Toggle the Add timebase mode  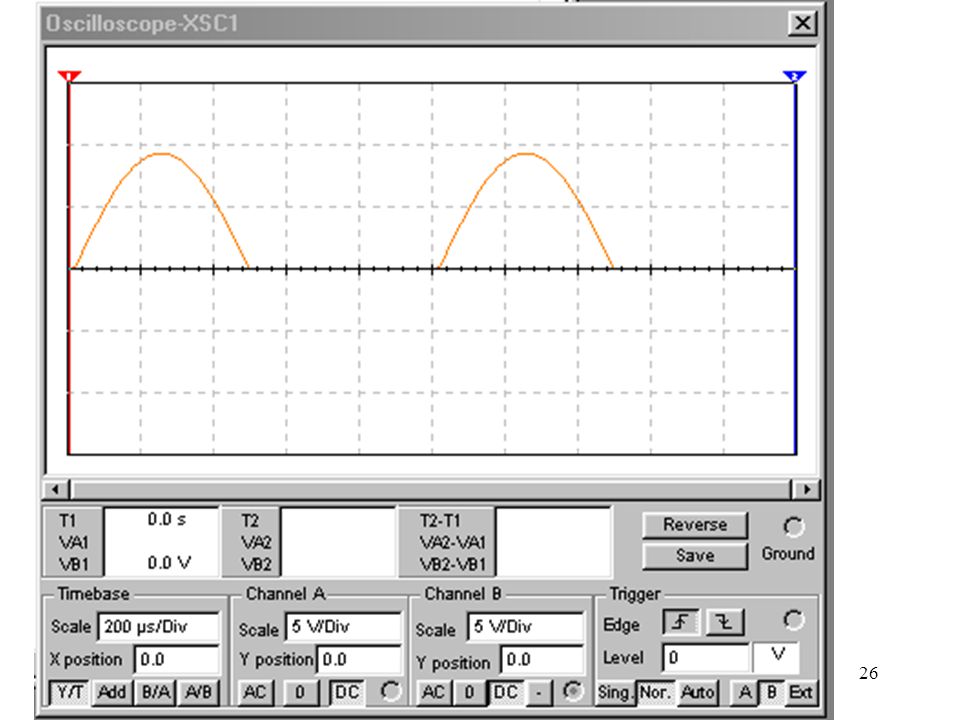112,692
